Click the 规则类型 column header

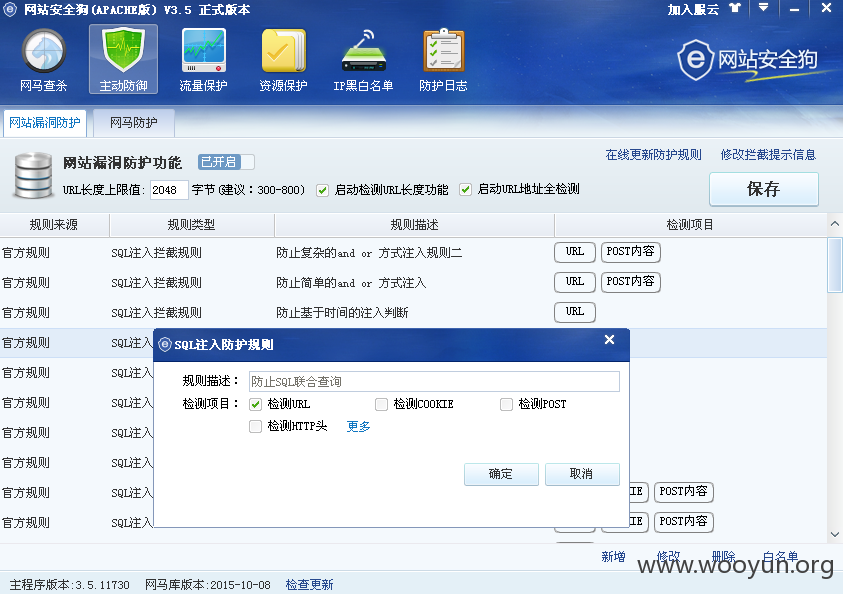tap(191, 225)
